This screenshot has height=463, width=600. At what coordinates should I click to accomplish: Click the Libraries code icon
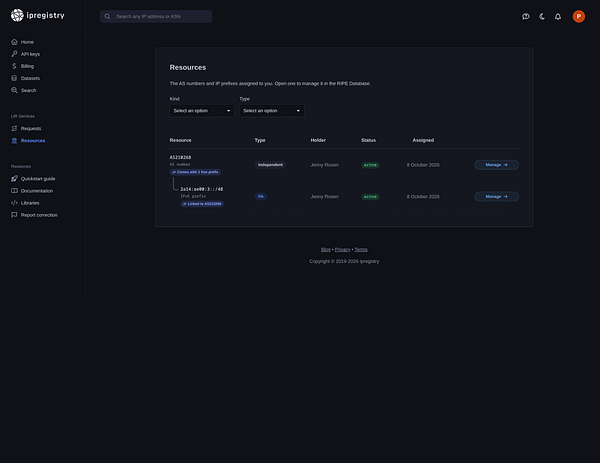[14, 203]
